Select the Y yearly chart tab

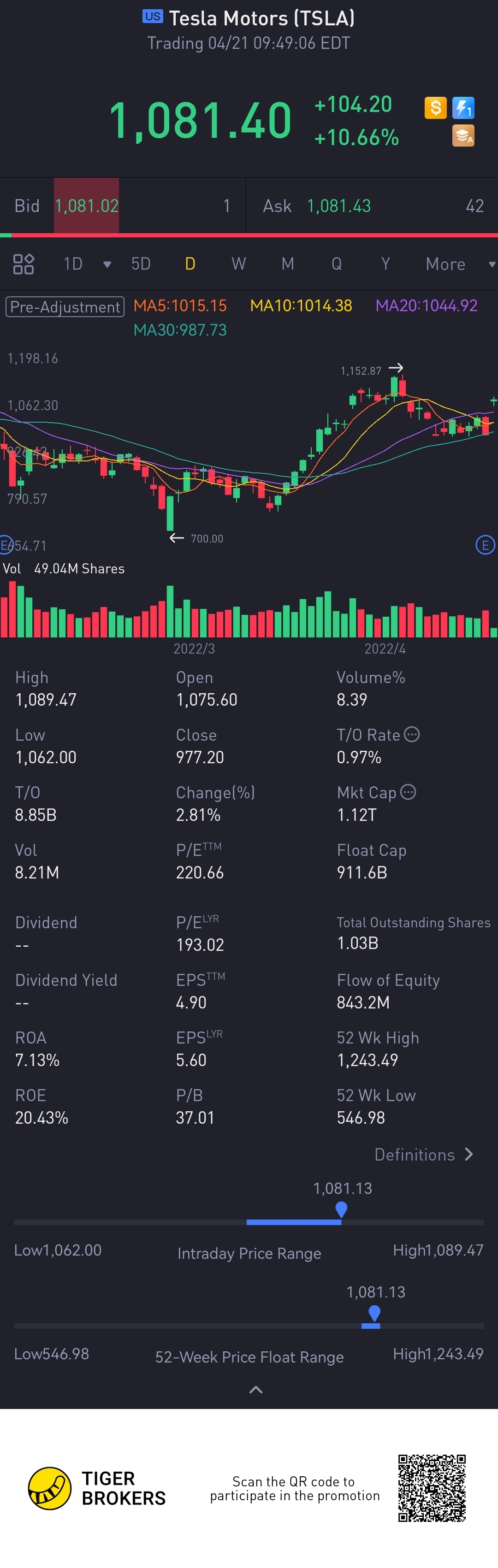pyautogui.click(x=385, y=264)
